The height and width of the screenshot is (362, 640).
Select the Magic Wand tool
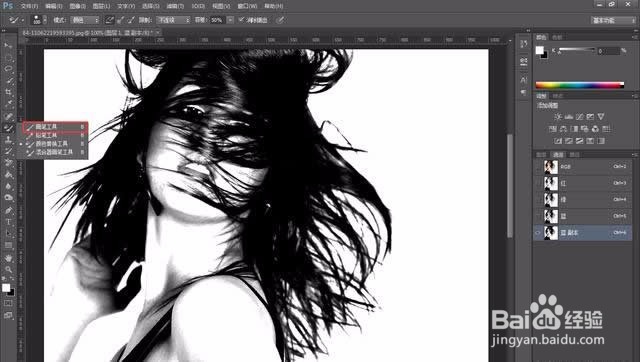tap(8, 81)
